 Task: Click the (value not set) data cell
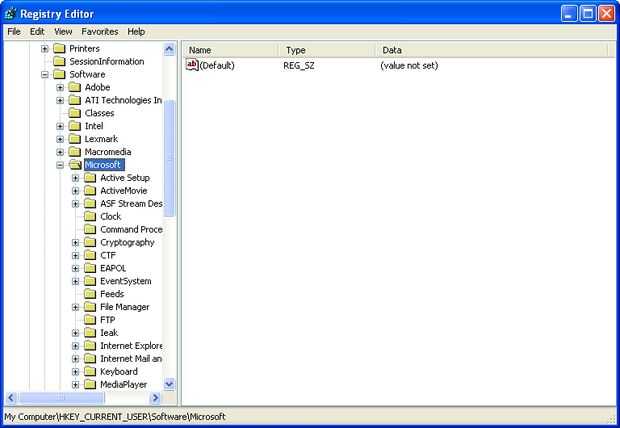tap(409, 66)
